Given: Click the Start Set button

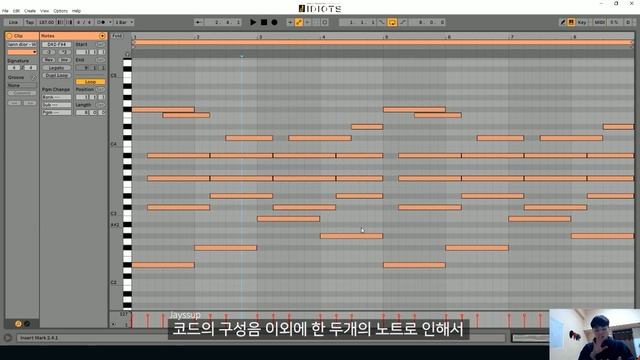Looking at the screenshot, I should click(x=100, y=44).
